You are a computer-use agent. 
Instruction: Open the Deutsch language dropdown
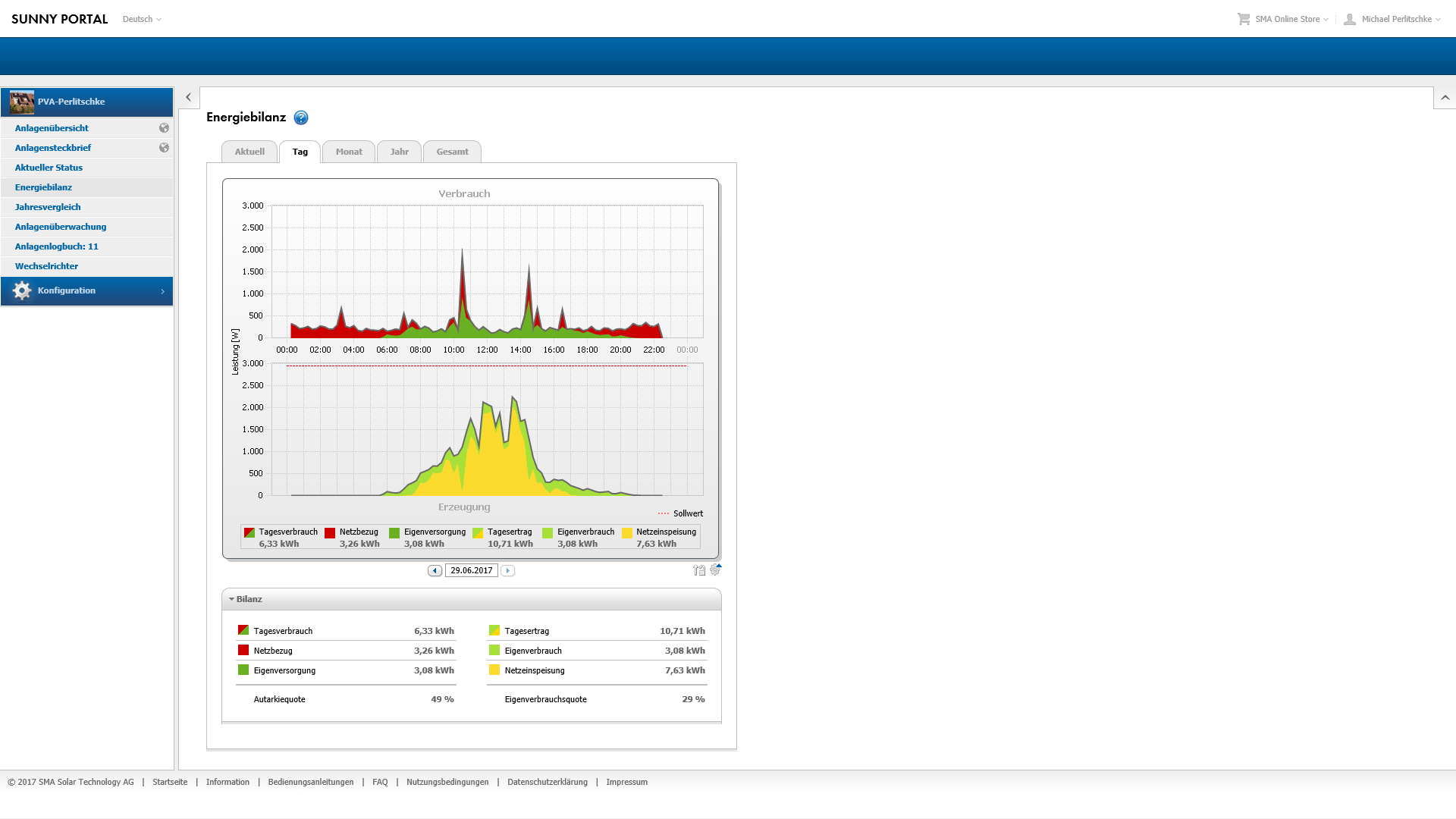(142, 19)
